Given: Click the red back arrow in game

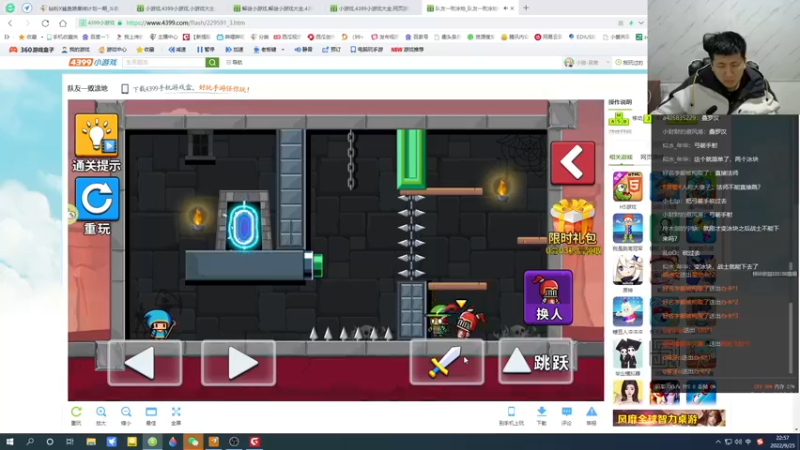Looking at the screenshot, I should (572, 163).
